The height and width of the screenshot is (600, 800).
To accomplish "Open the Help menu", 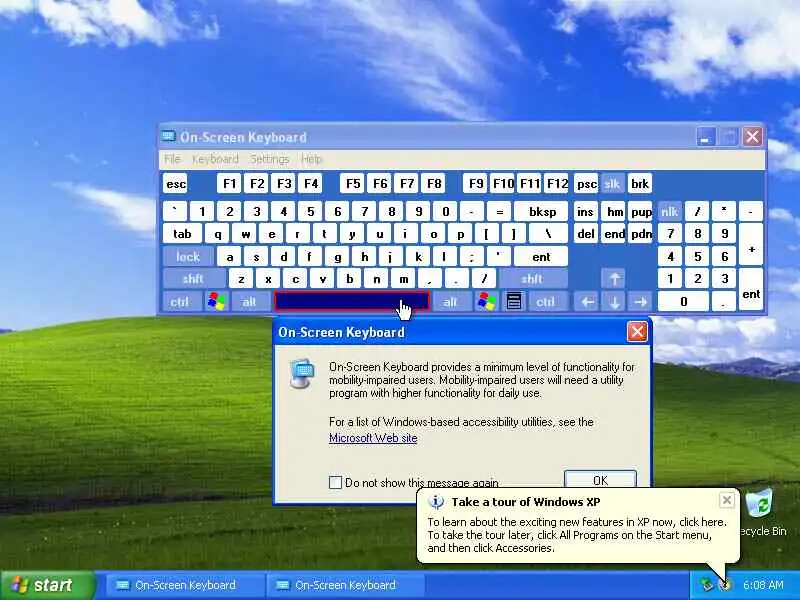I will coord(311,159).
